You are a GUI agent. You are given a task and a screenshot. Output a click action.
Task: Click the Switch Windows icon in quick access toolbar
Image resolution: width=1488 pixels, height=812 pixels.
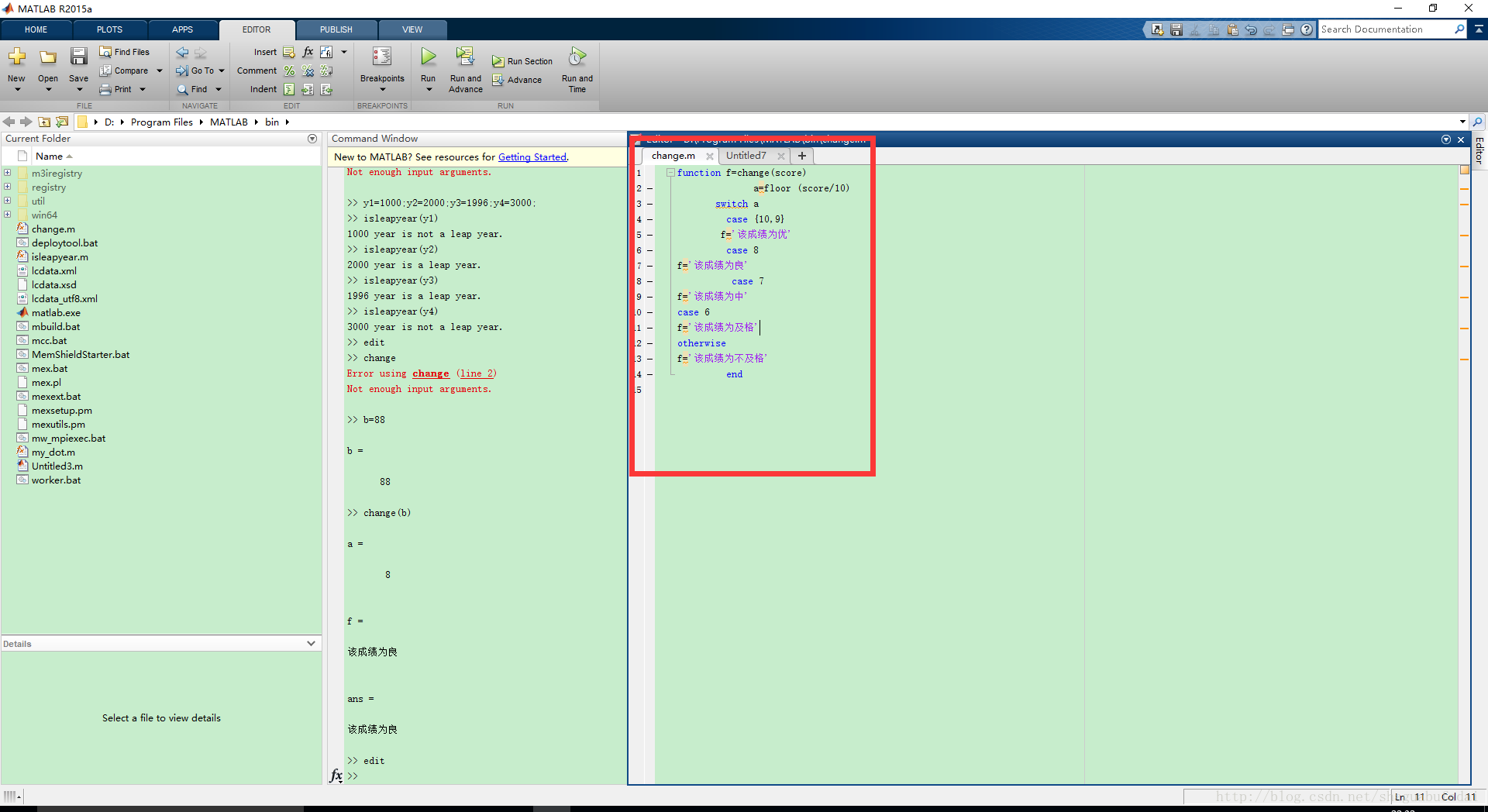(1288, 29)
